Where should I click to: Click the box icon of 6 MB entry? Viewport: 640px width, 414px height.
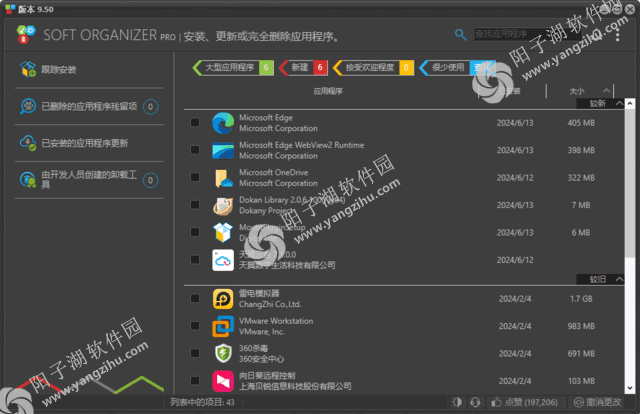point(223,232)
